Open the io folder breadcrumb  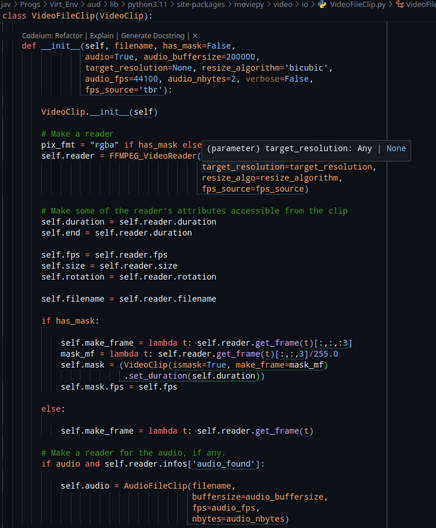tap(304, 4)
